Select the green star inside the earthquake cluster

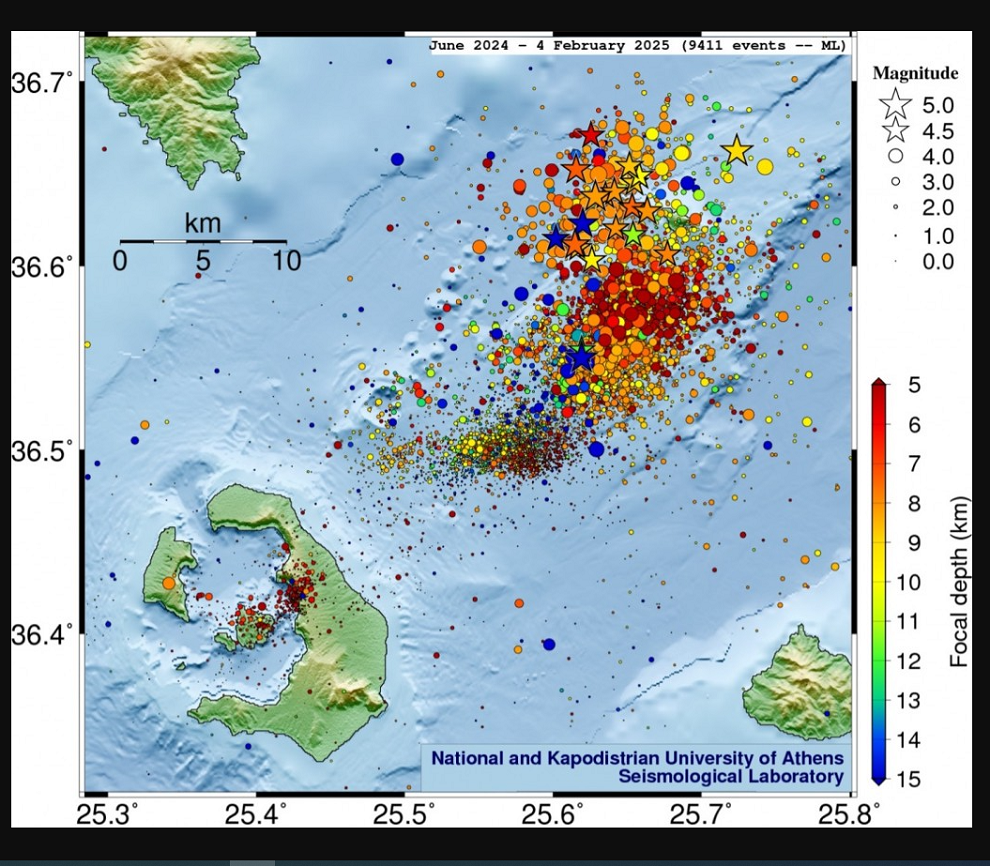click(x=632, y=233)
